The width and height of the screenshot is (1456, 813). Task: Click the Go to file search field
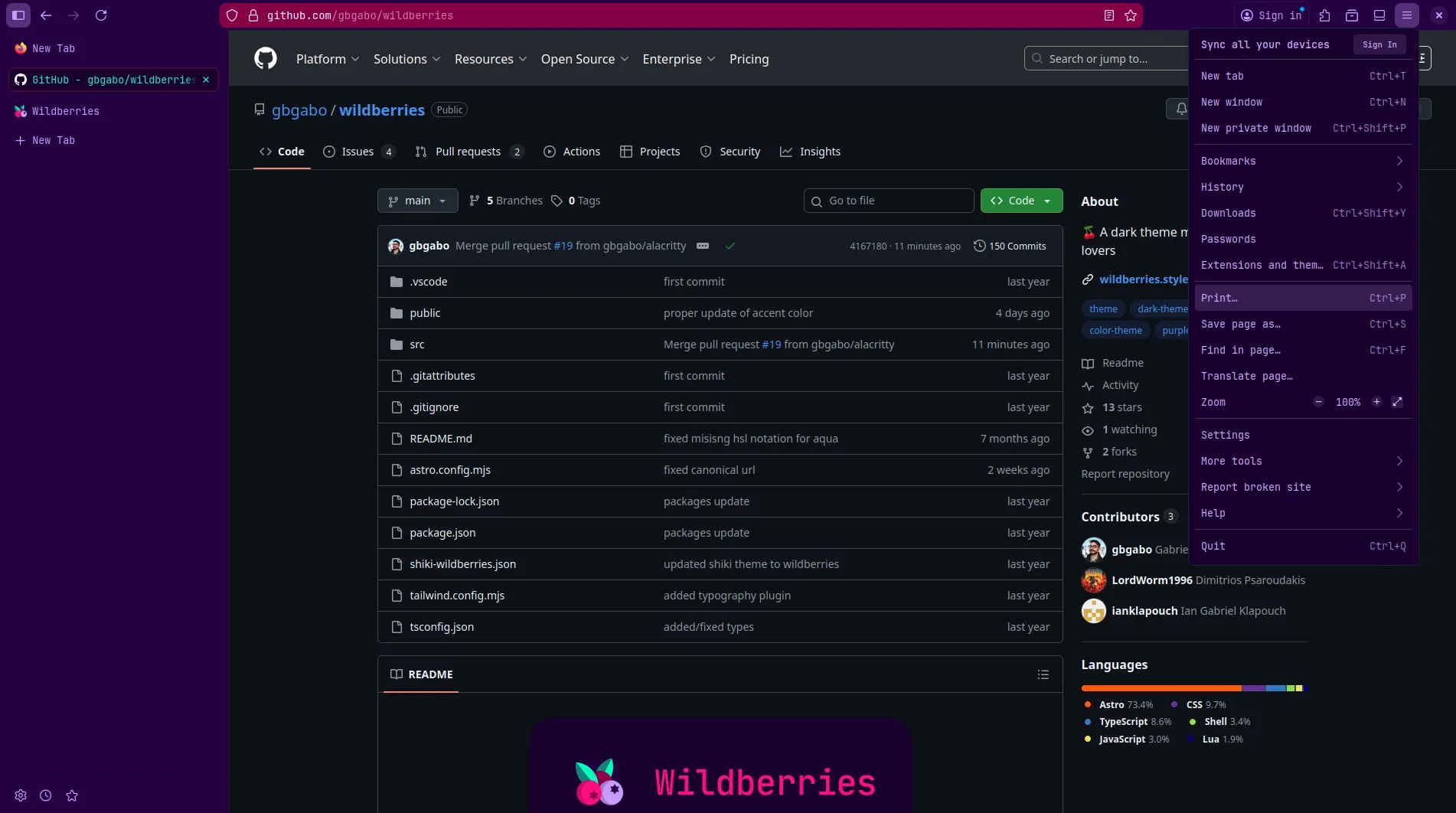pyautogui.click(x=889, y=201)
